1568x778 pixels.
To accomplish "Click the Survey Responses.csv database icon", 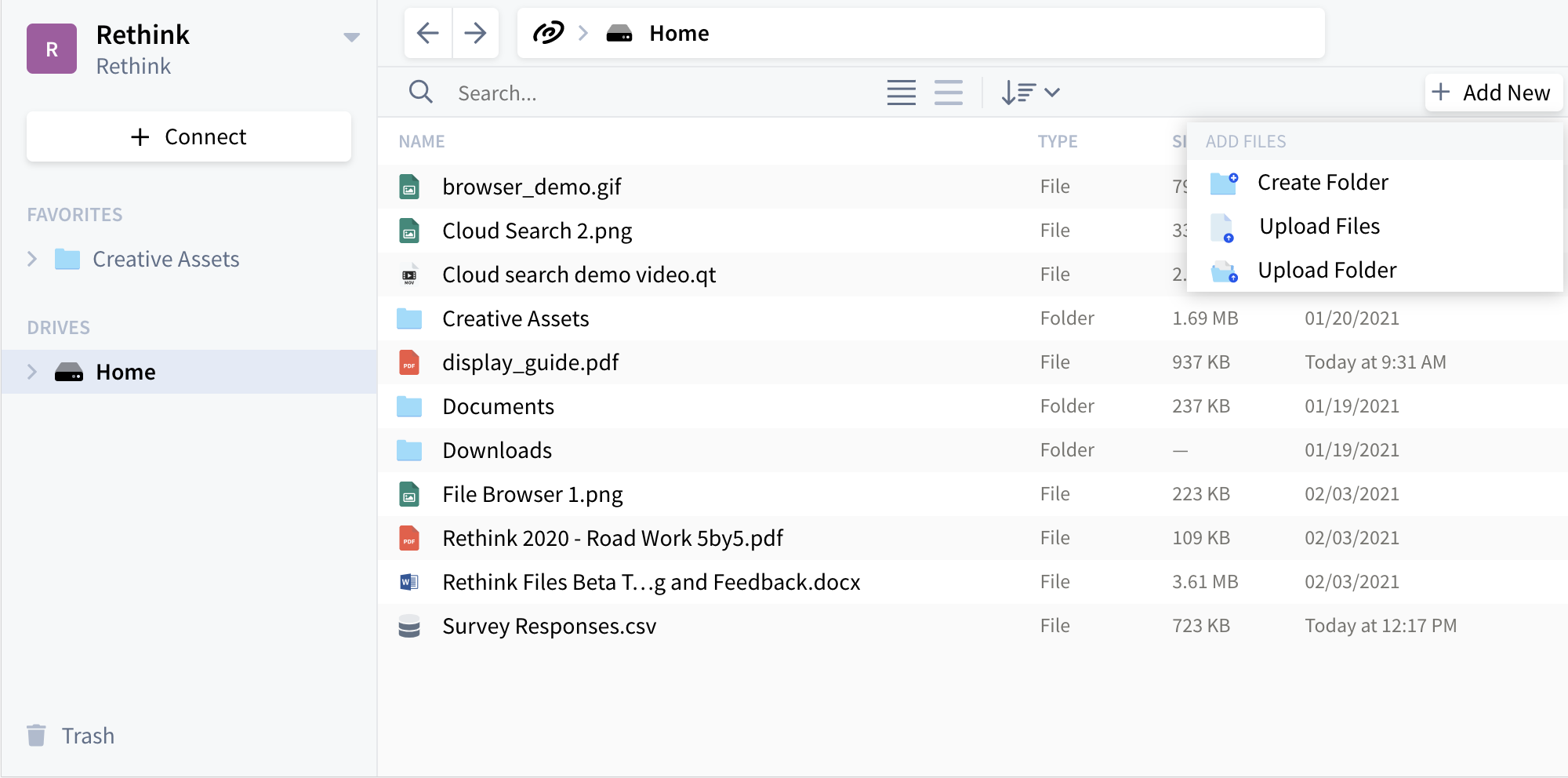I will tap(409, 626).
